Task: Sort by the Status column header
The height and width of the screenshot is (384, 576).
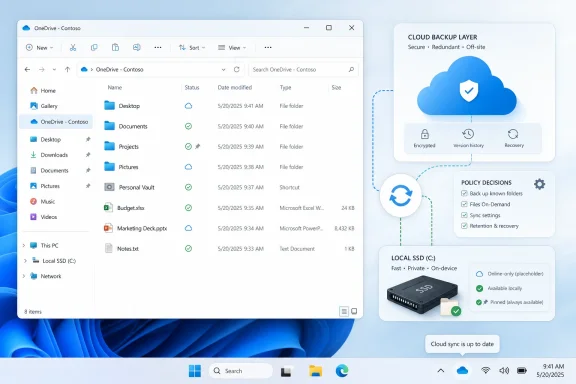Action: click(192, 87)
